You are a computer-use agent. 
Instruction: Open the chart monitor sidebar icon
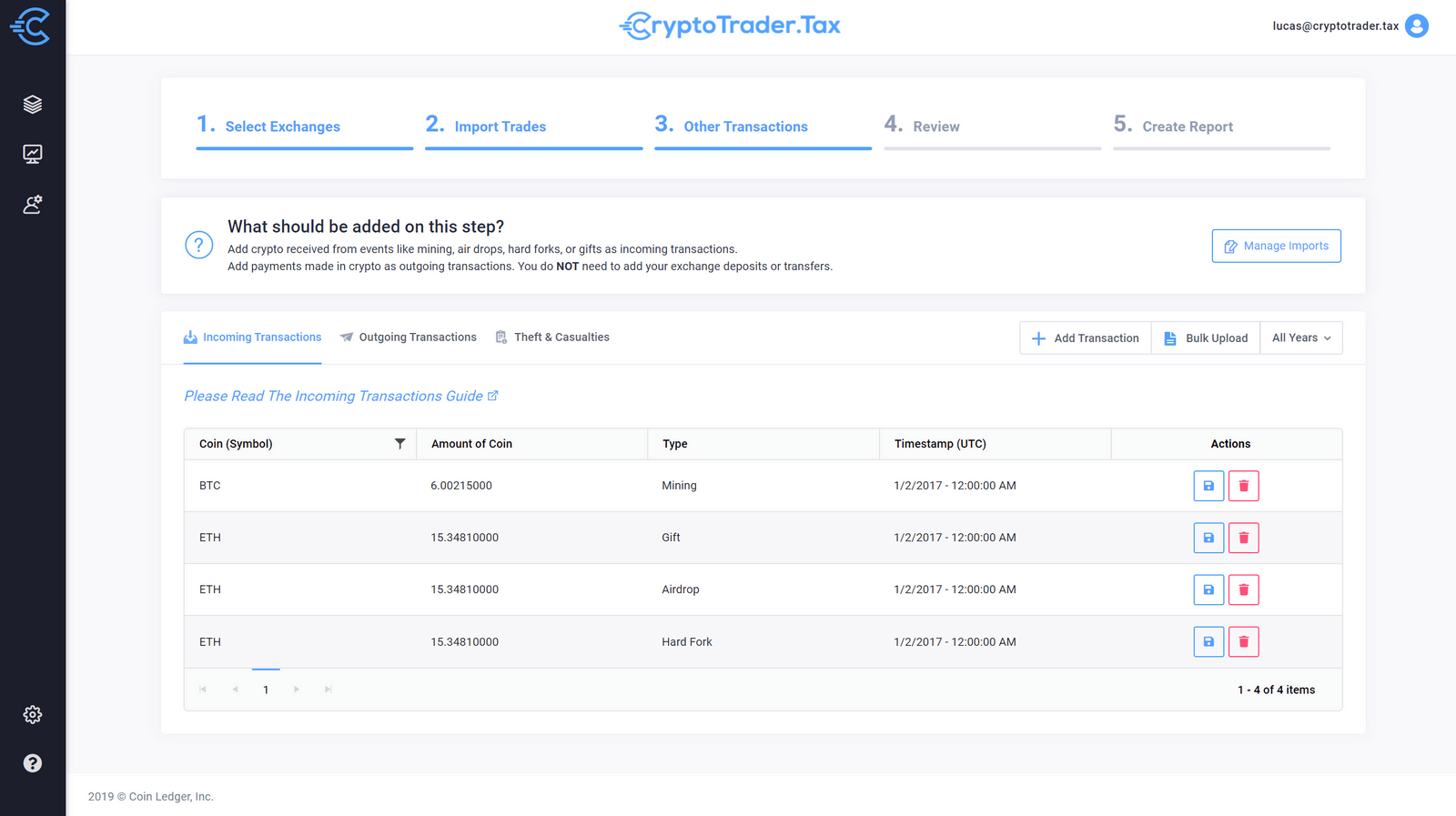tap(33, 154)
